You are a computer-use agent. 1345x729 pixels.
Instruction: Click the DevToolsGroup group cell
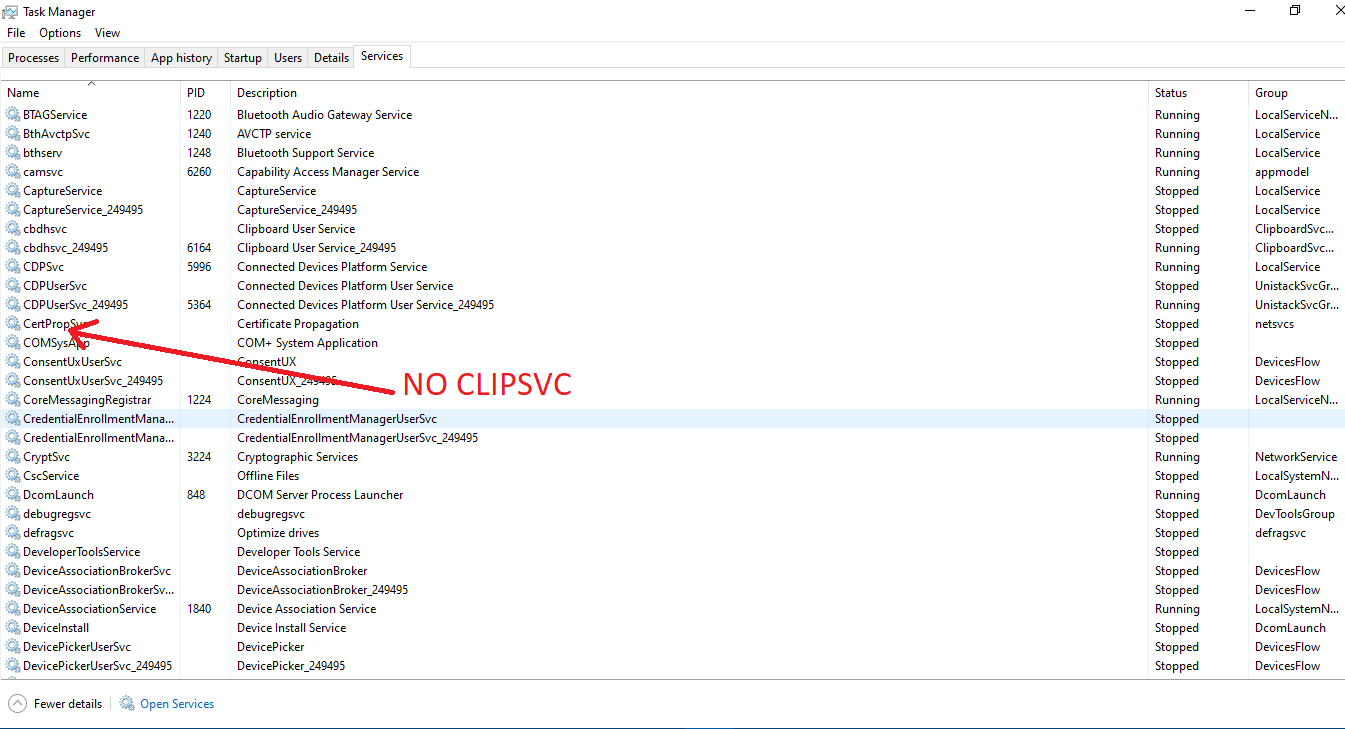click(1295, 514)
